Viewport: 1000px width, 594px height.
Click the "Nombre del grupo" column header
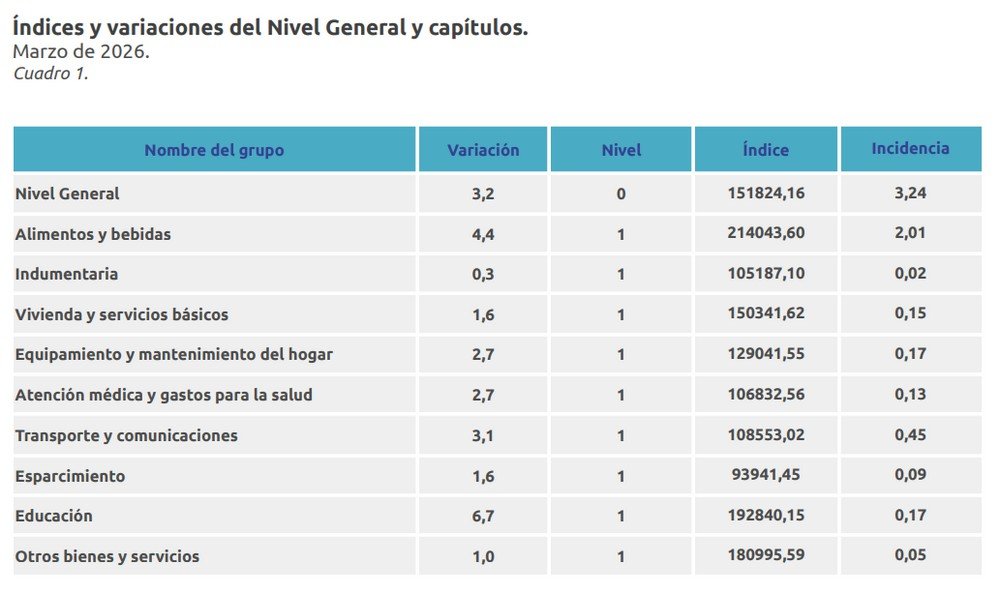tap(214, 150)
